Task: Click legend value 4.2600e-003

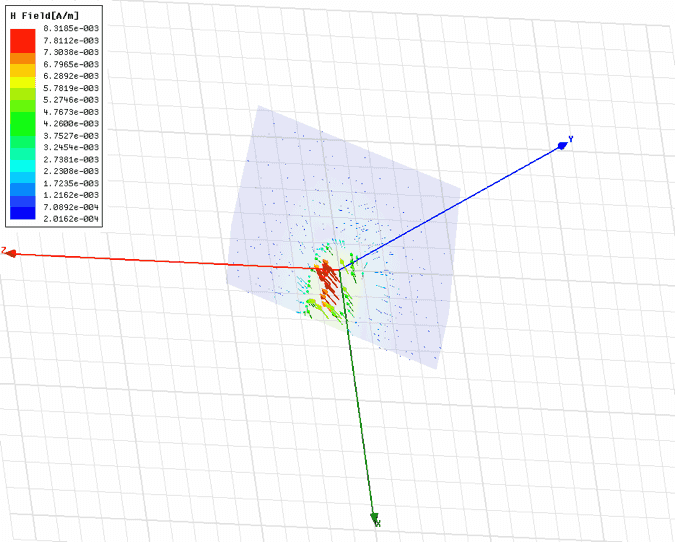Action: 71,124
